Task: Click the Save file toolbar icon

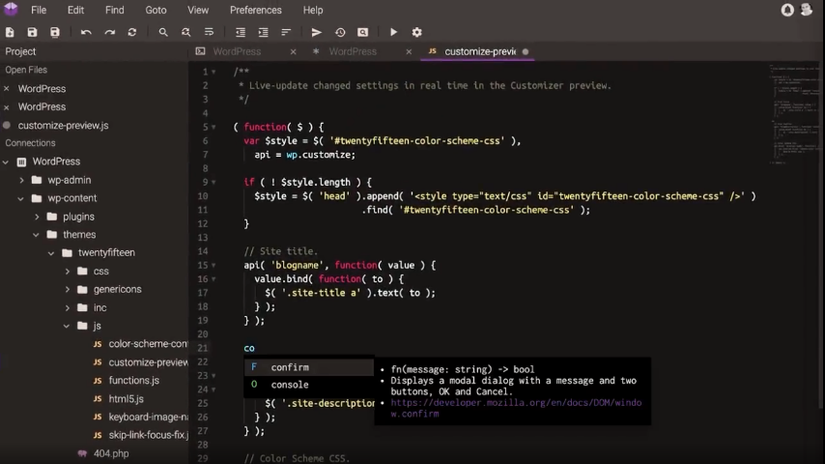Action: click(32, 32)
